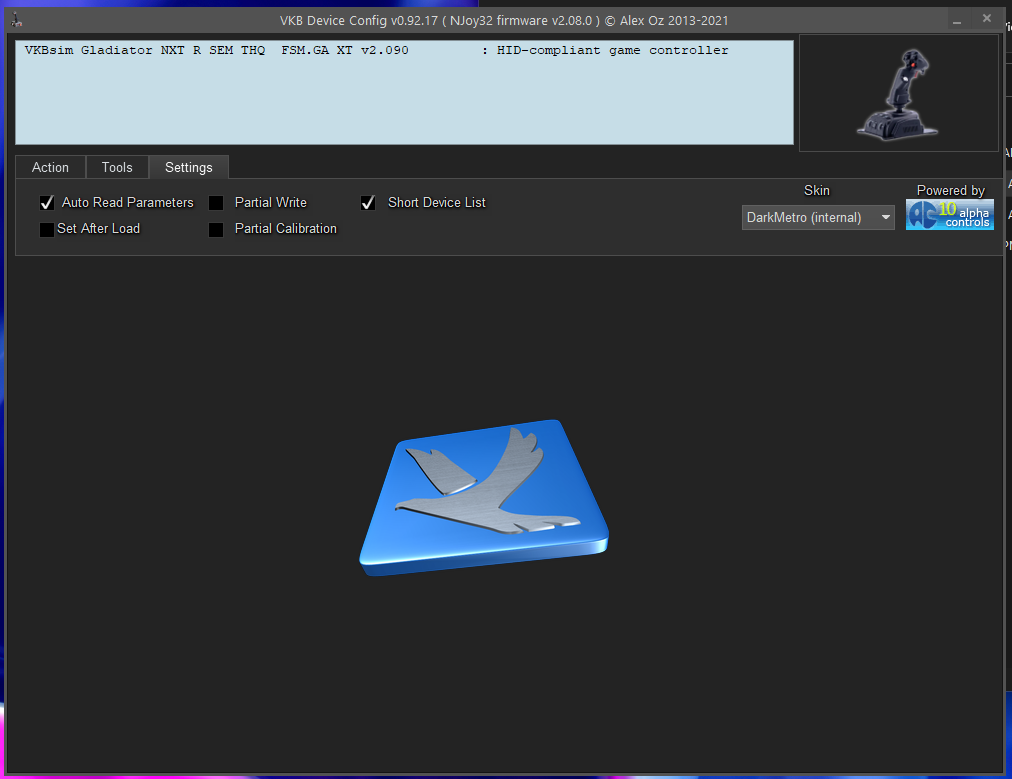Click inside the device list box
Viewport: 1012px width, 779px height.
point(404,92)
